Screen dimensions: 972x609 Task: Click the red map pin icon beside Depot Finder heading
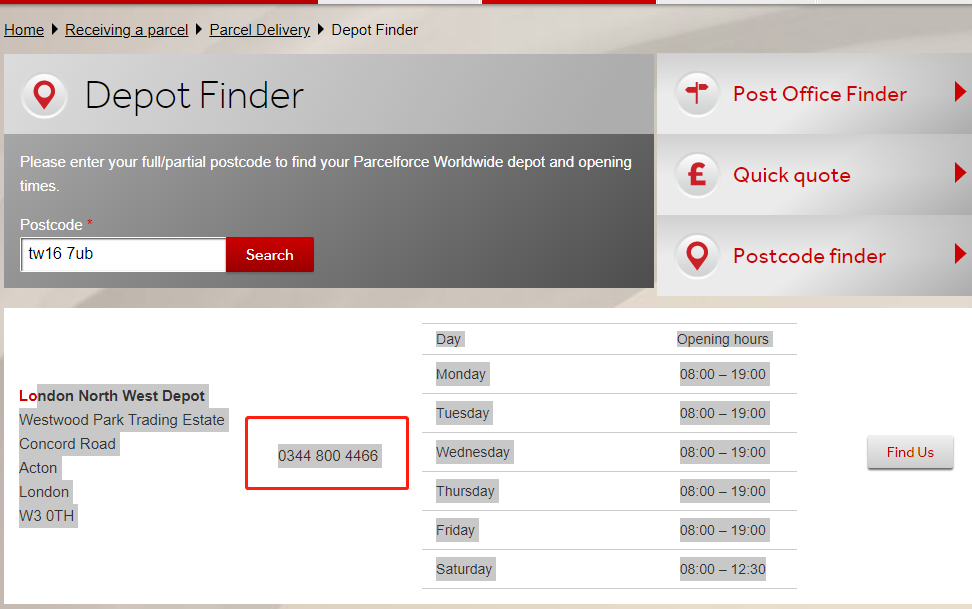click(x=44, y=96)
